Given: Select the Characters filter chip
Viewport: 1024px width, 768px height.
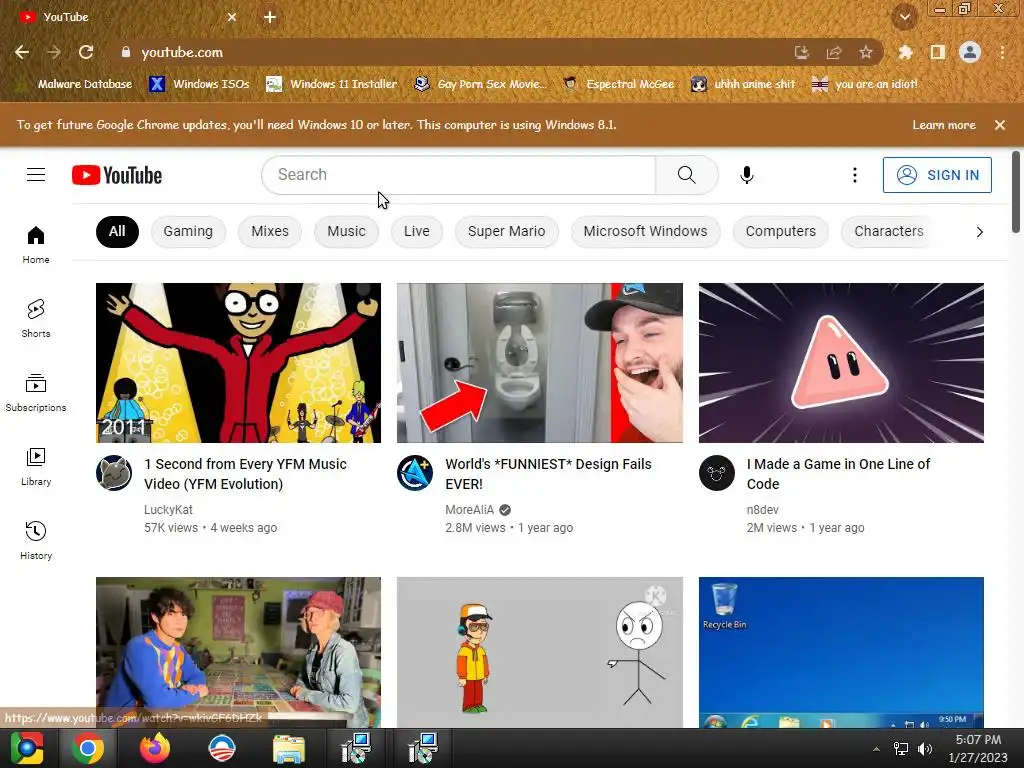Looking at the screenshot, I should [889, 231].
